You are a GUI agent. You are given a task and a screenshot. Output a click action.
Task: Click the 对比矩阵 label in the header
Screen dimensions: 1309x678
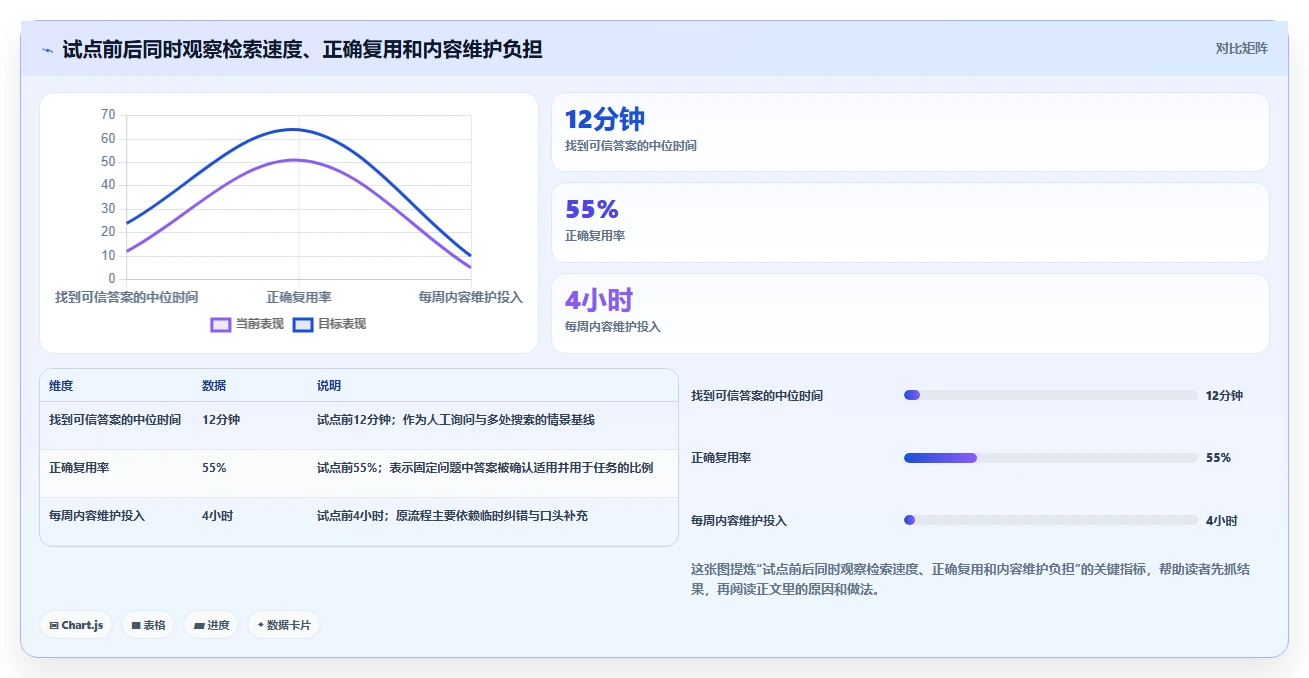tap(1241, 48)
